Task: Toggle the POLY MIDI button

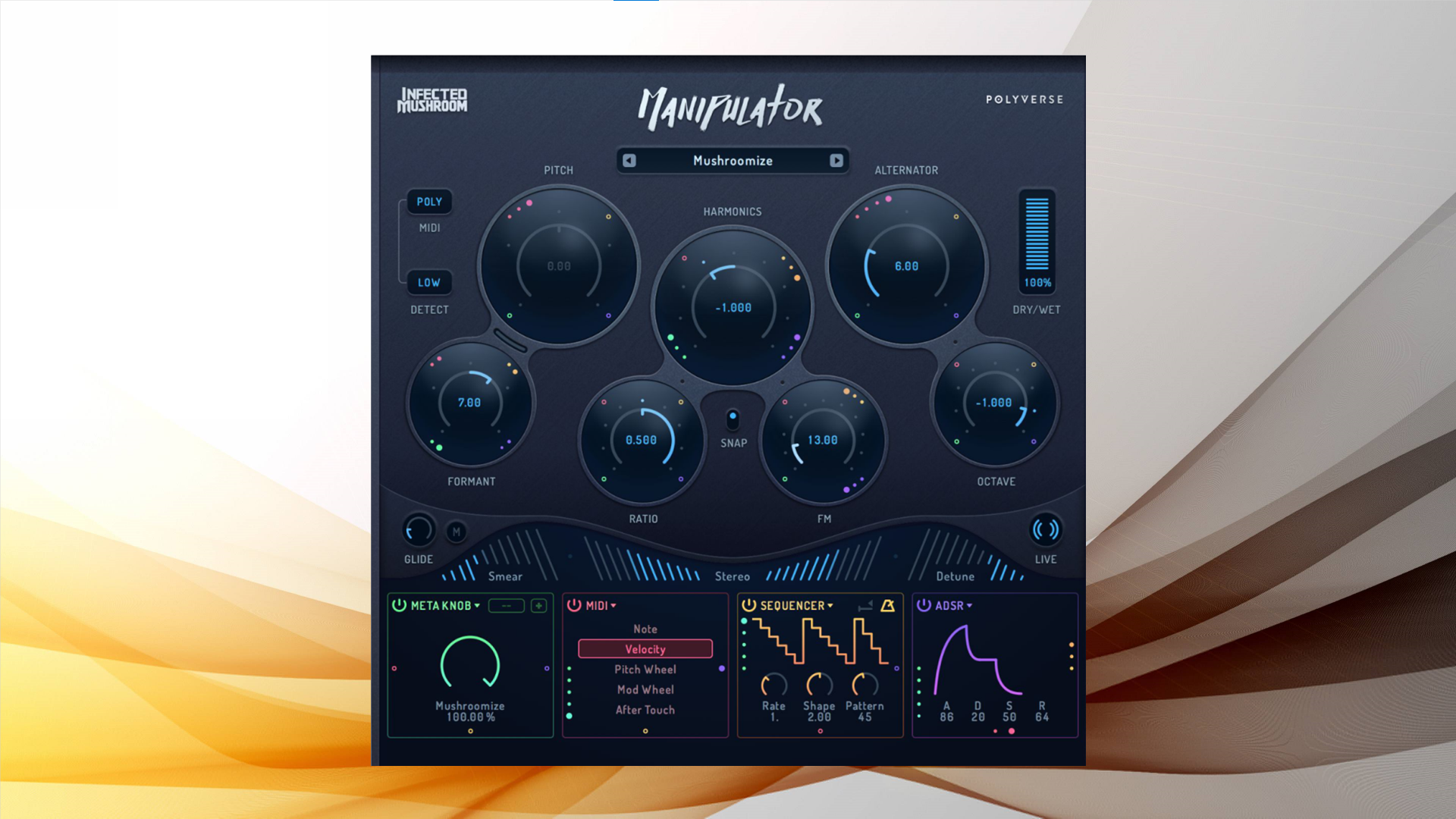Action: pos(429,202)
